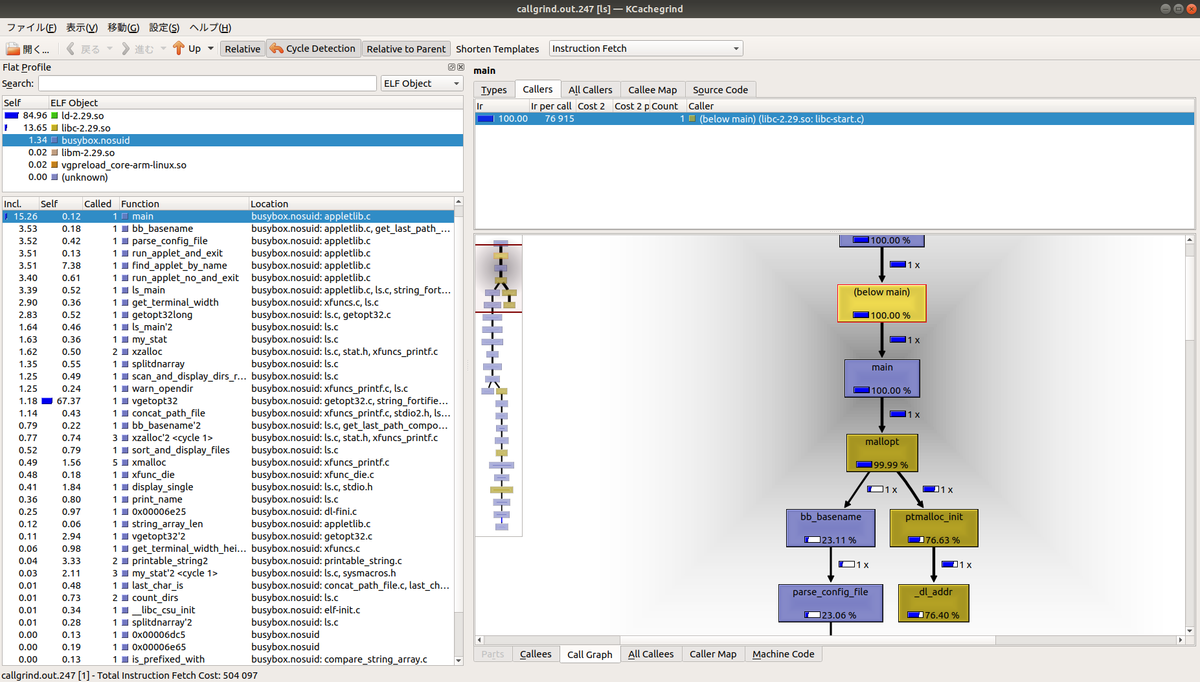Screen dimensions: 1200x682
Task: Sort function list by Location column
Action: point(351,204)
